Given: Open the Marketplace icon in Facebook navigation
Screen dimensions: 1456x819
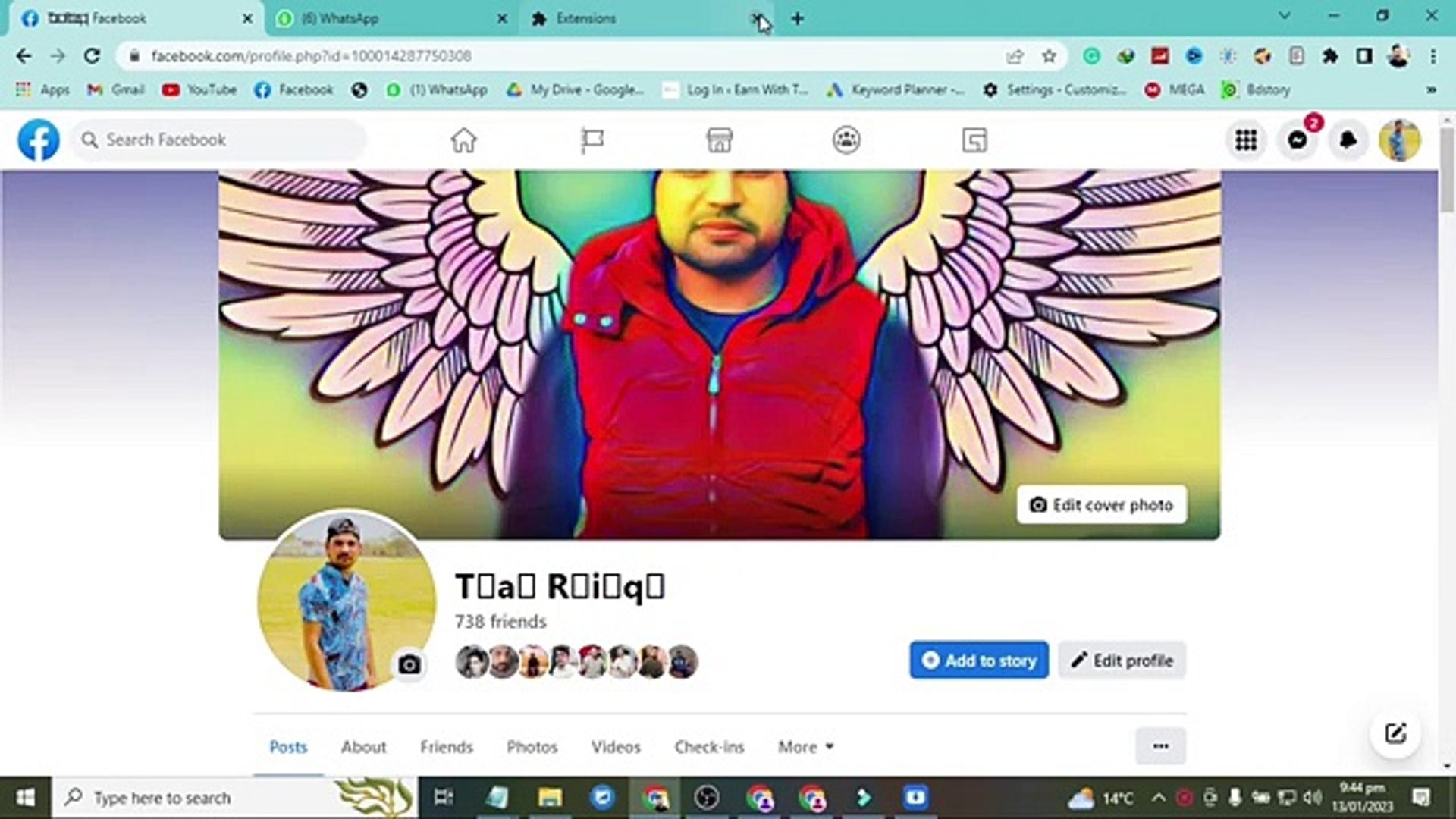Looking at the screenshot, I should pos(718,140).
